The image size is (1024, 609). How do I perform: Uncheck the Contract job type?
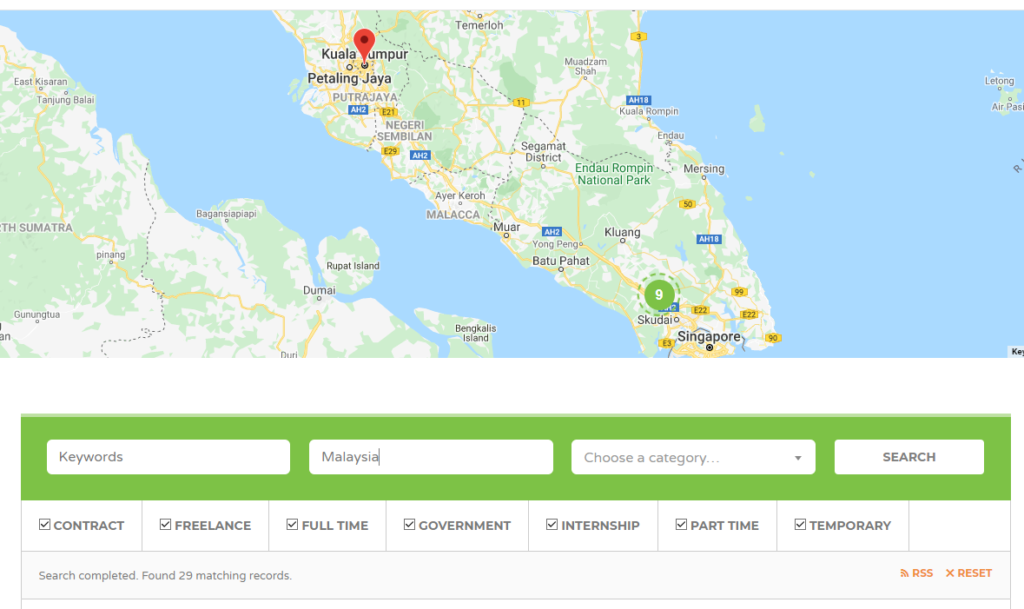(44, 525)
